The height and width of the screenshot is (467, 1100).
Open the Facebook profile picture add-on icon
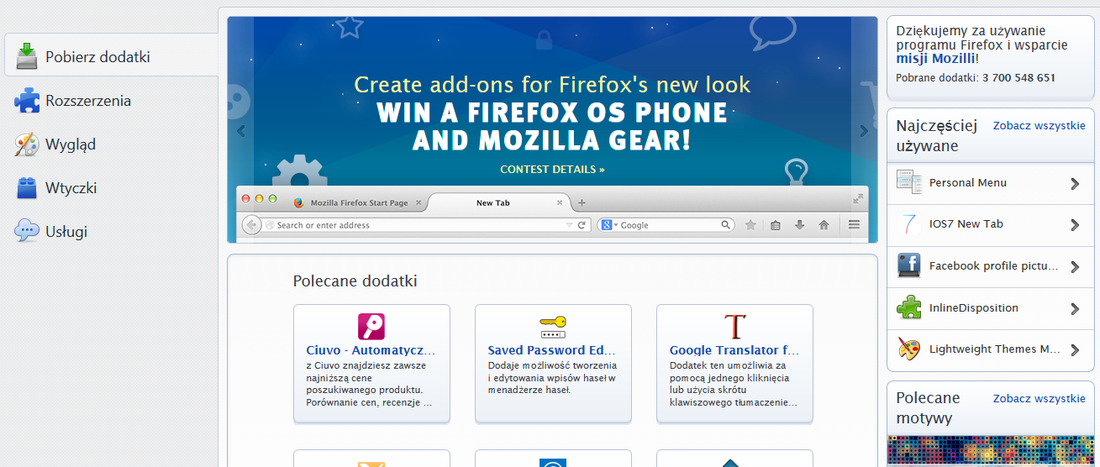[909, 266]
